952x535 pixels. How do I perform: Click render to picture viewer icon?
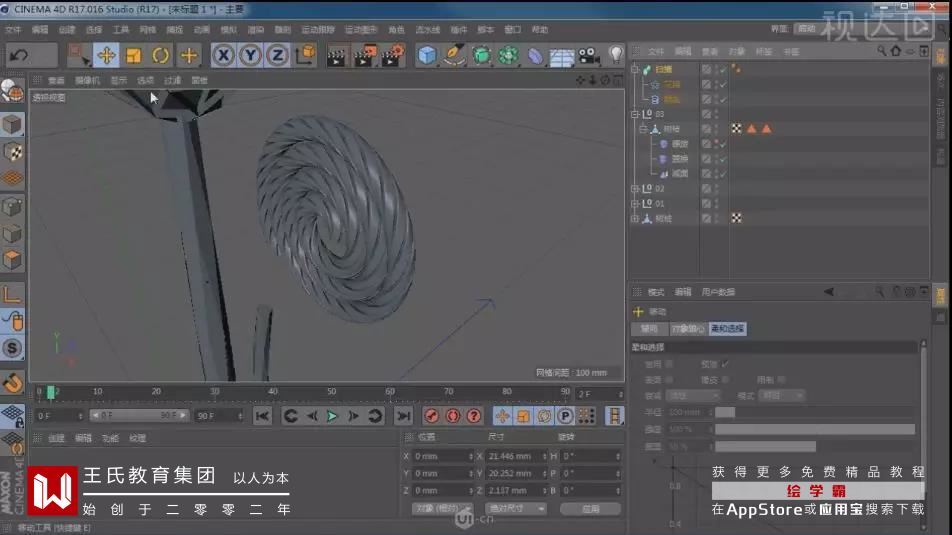[x=364, y=55]
